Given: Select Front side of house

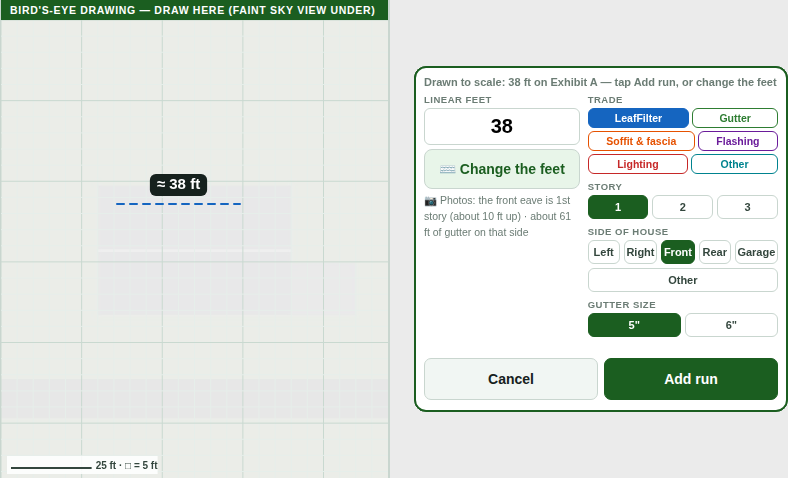Looking at the screenshot, I should (678, 252).
